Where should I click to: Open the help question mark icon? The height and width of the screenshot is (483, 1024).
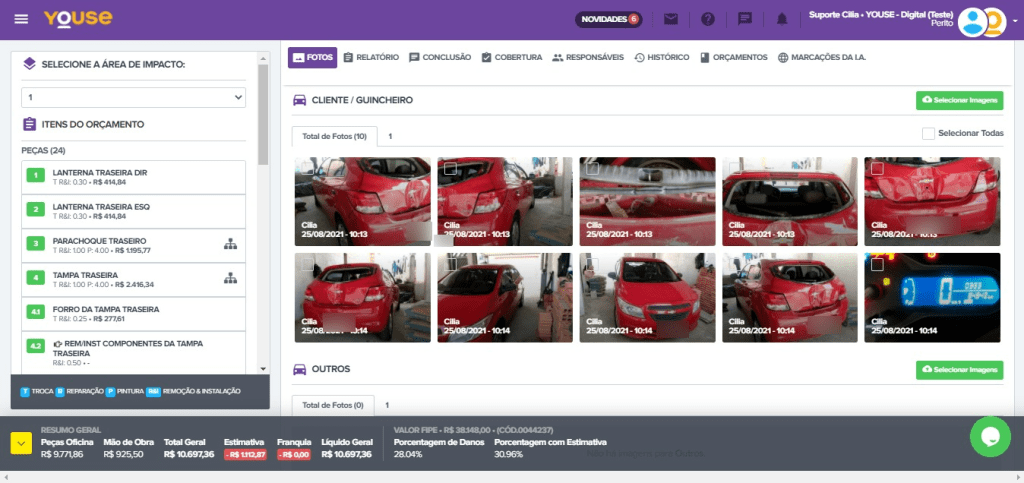(708, 19)
